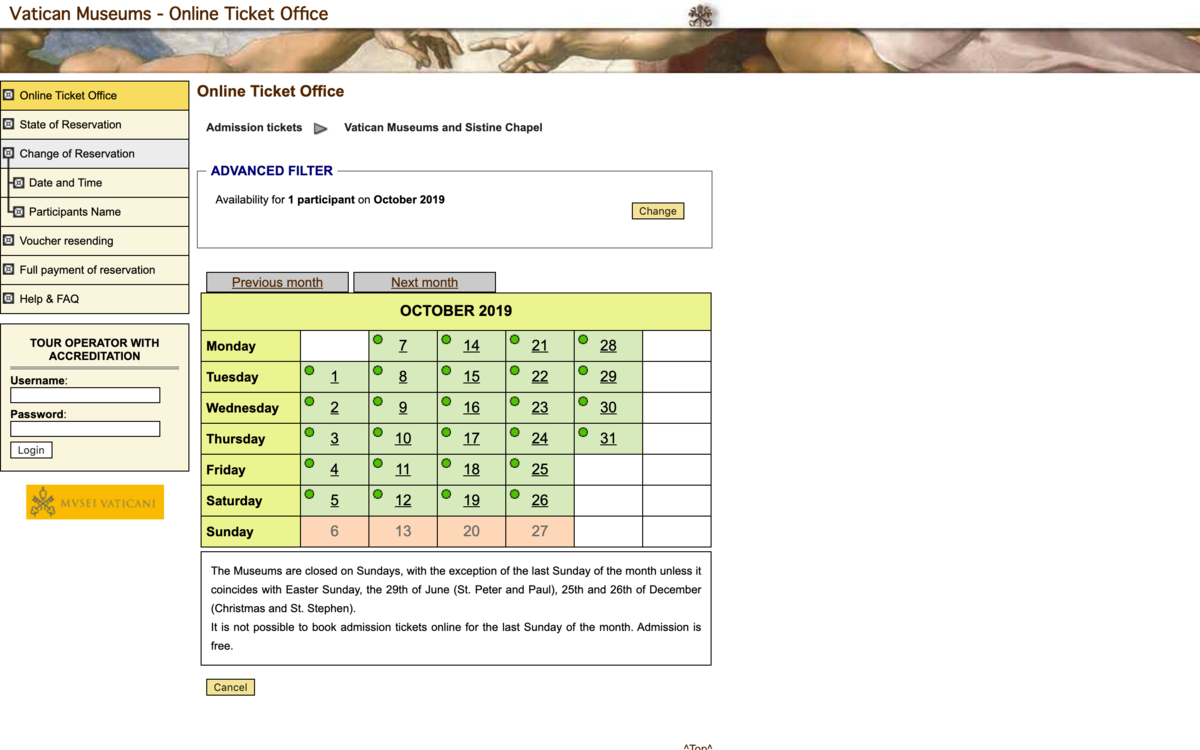Click the Change filter button

pos(658,211)
